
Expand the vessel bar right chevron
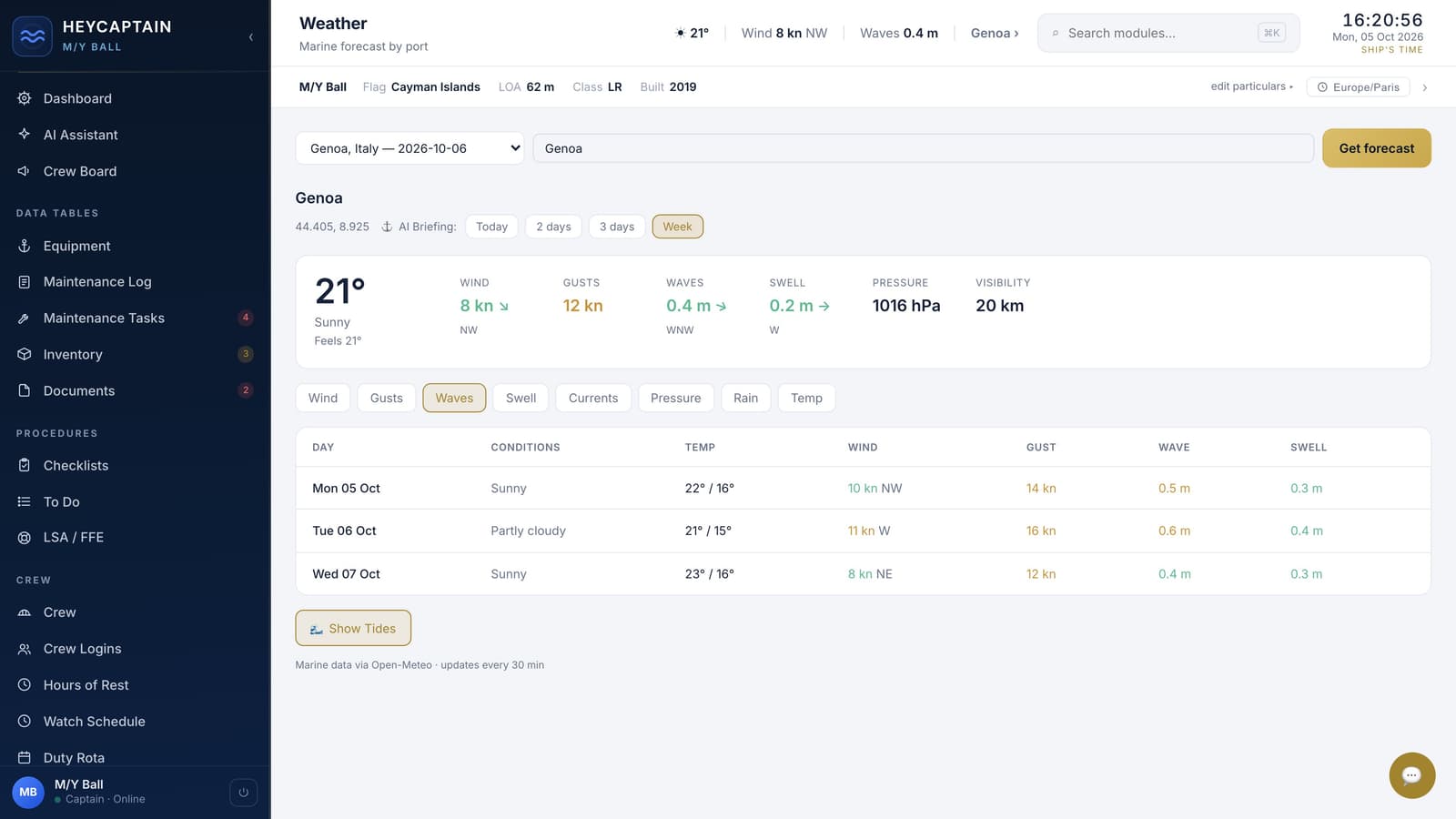click(x=1424, y=87)
